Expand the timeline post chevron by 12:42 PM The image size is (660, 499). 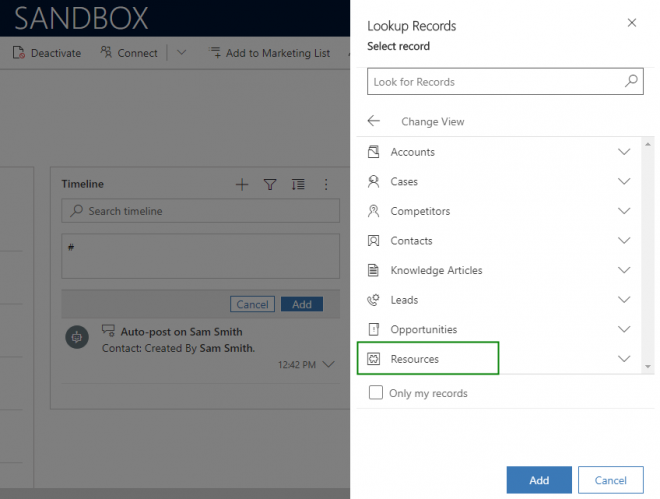click(x=329, y=365)
